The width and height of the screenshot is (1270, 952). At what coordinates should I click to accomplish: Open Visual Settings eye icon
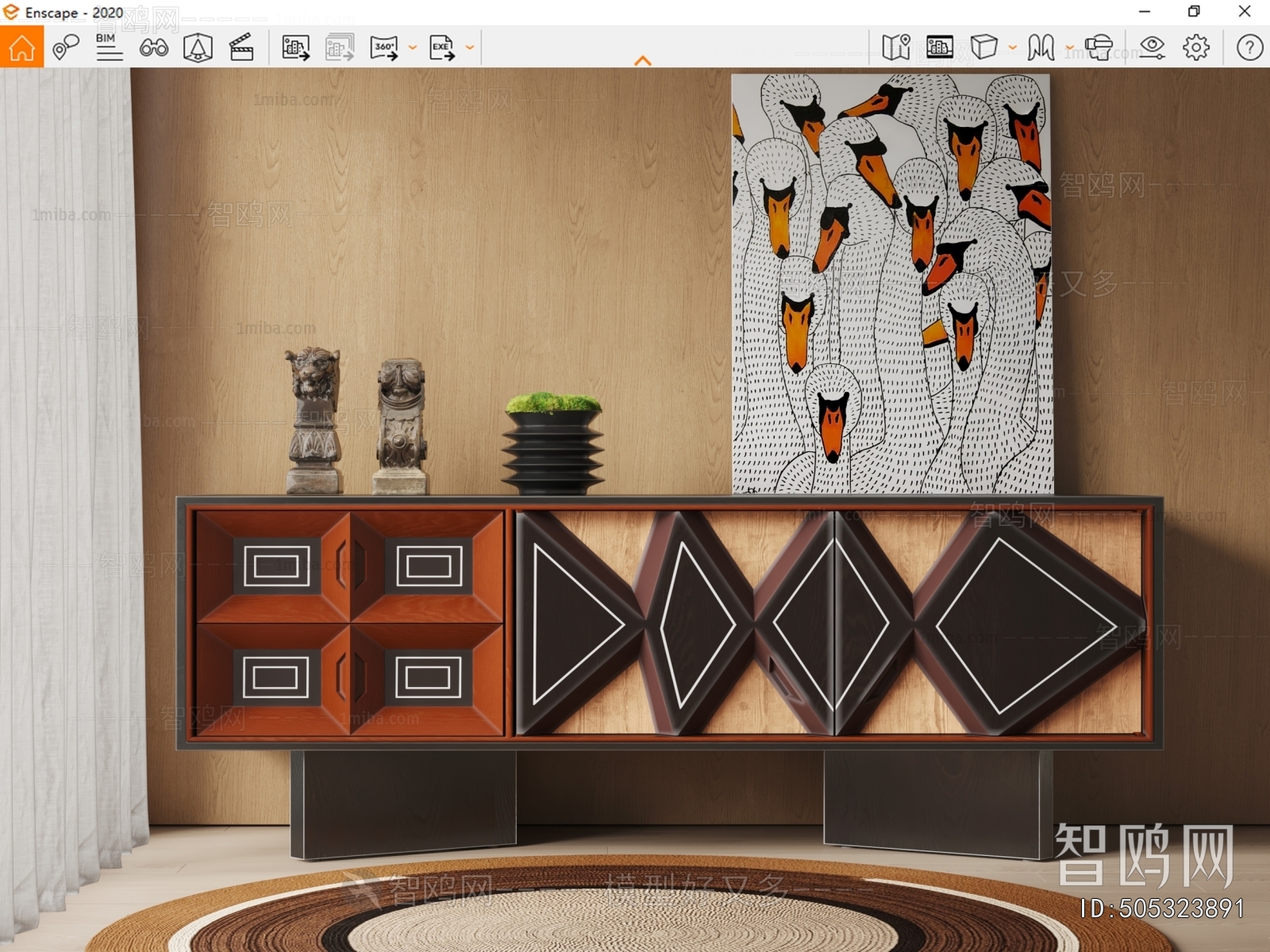(1152, 48)
